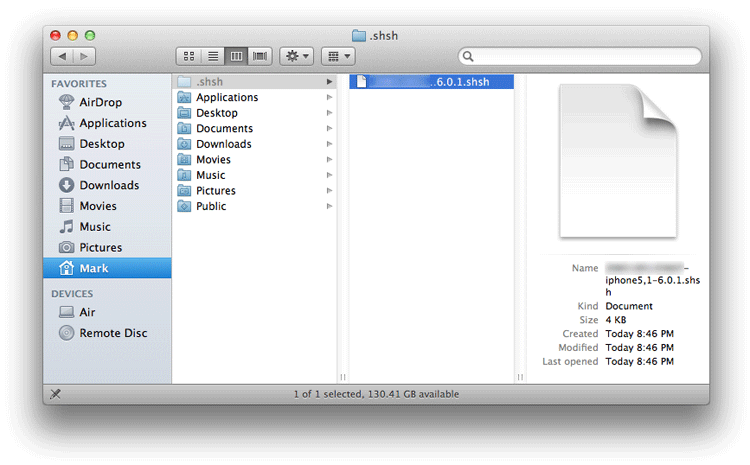Expand the Movies folder arrow in column
This screenshot has height=465, width=750.
(x=329, y=160)
